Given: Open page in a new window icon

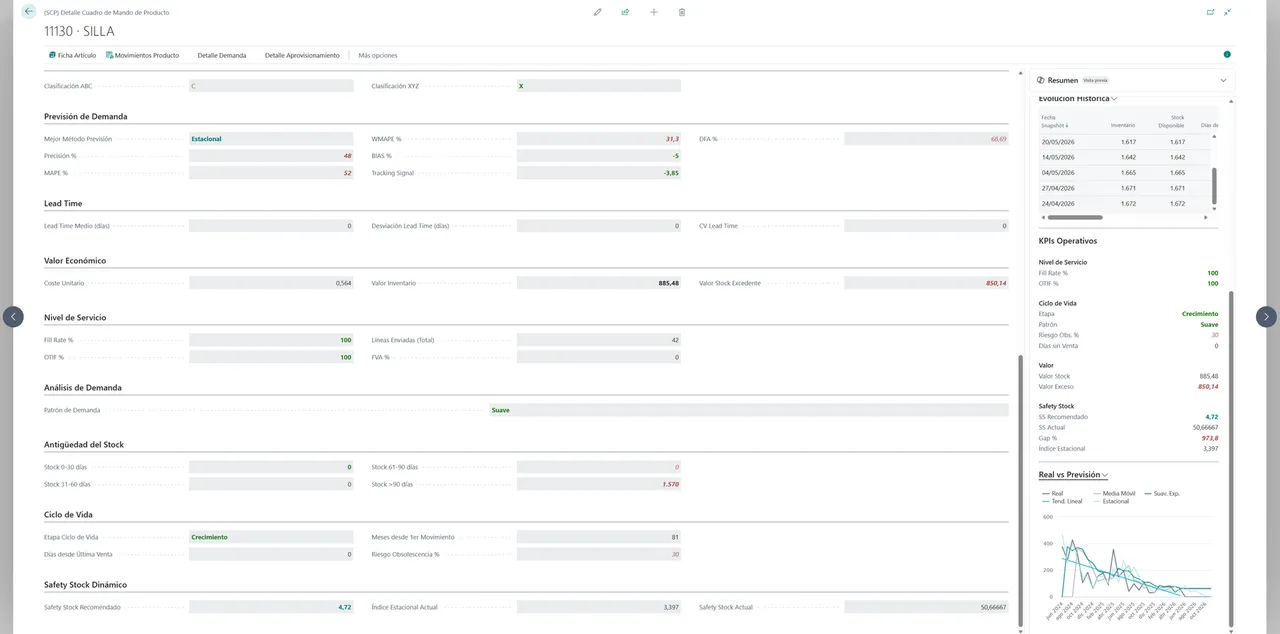Looking at the screenshot, I should pos(1210,12).
